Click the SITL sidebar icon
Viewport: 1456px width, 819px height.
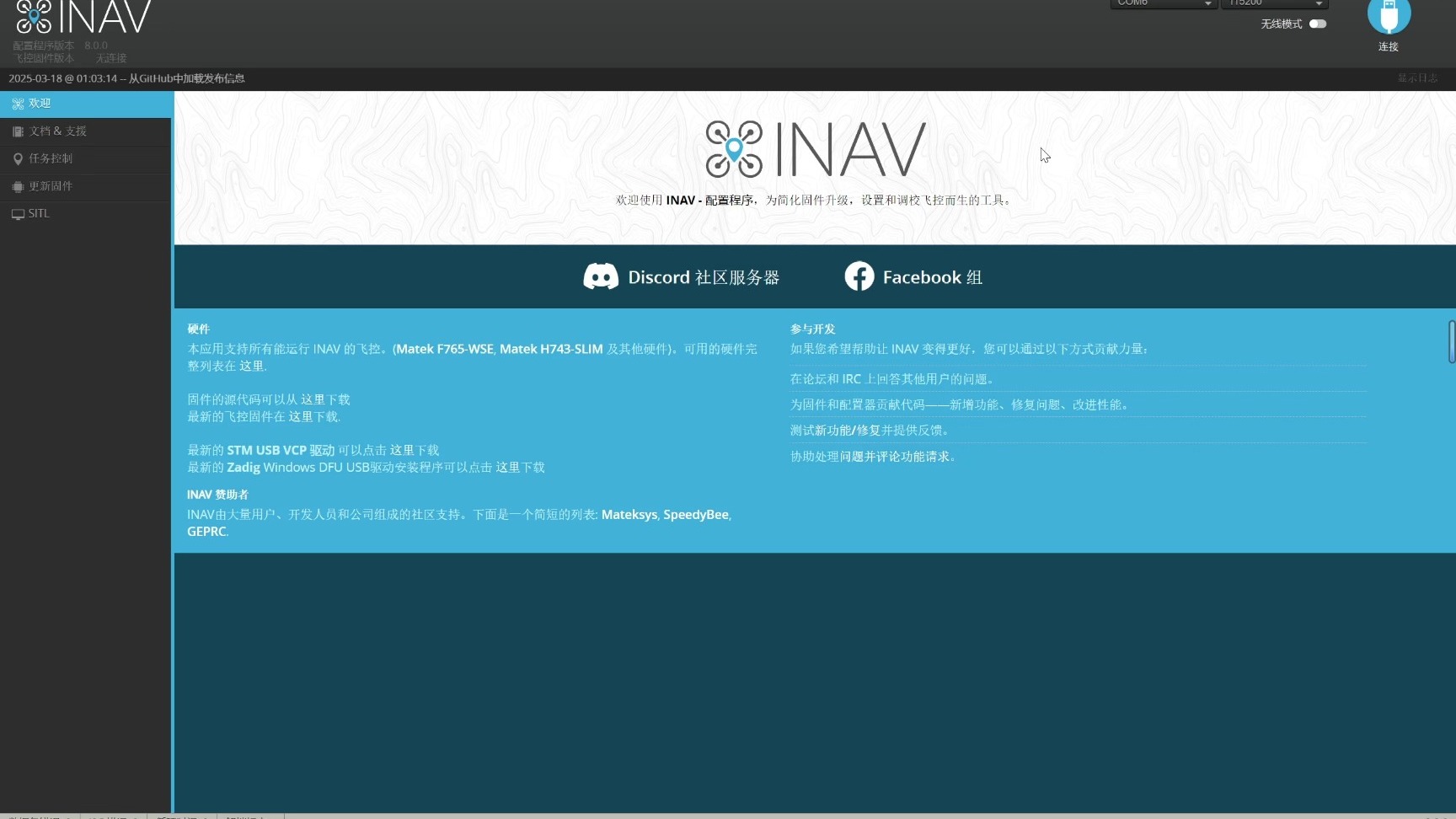[18, 214]
